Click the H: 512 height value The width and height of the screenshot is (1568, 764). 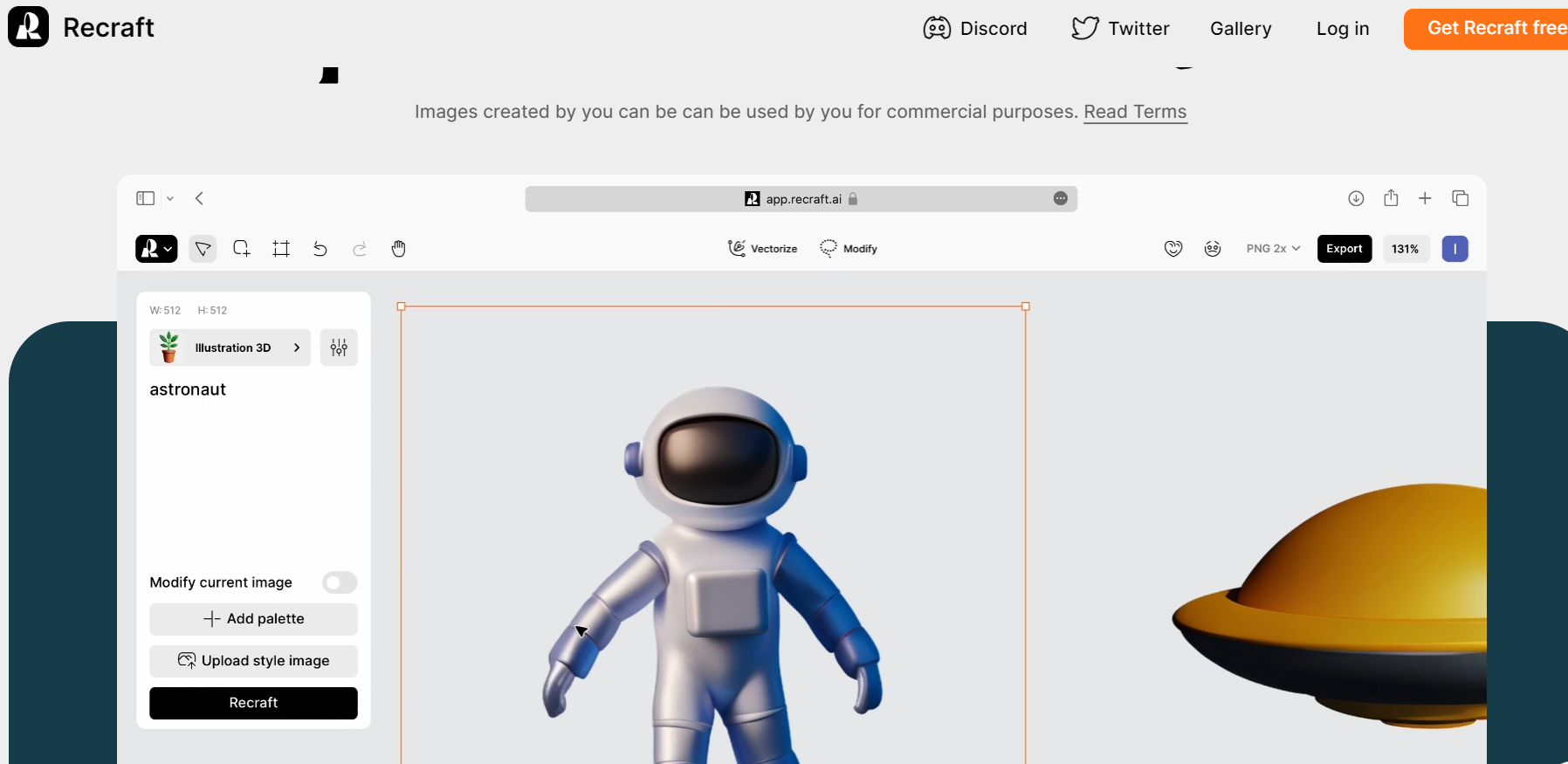(x=212, y=310)
